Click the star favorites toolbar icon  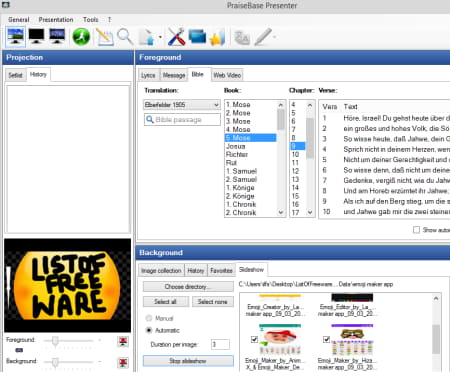click(218, 37)
